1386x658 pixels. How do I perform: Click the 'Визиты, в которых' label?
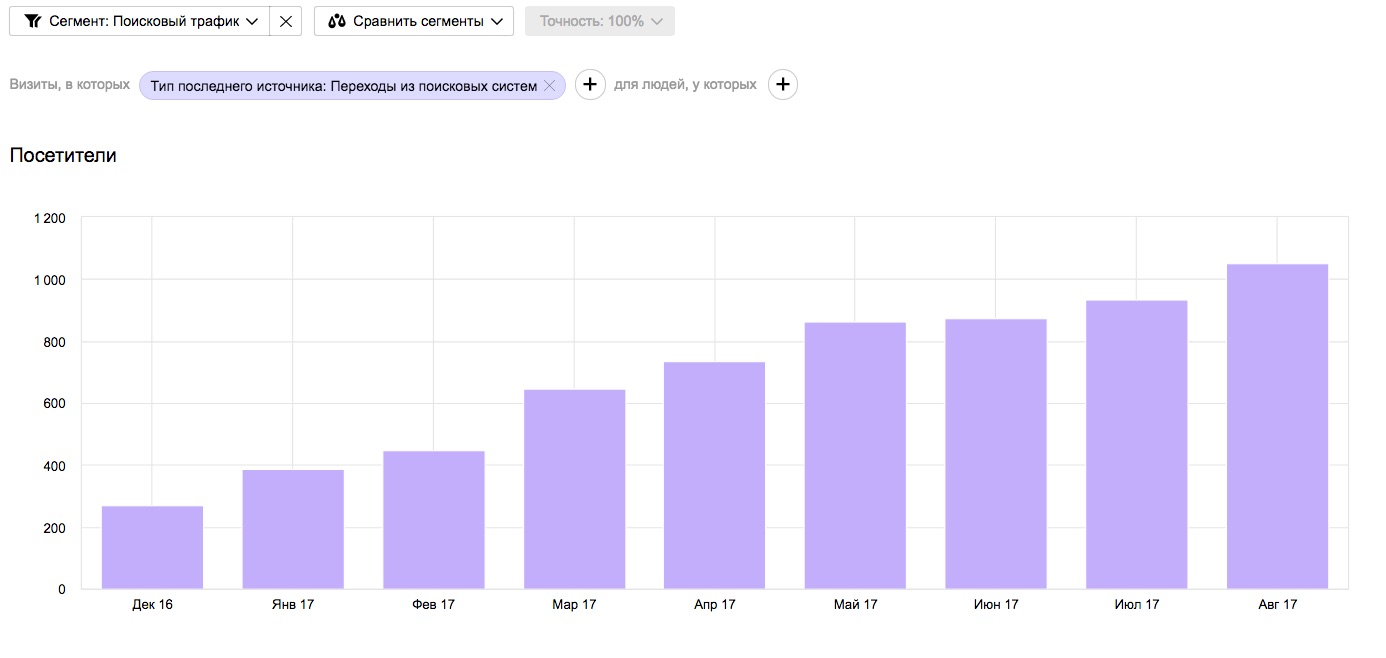[70, 85]
